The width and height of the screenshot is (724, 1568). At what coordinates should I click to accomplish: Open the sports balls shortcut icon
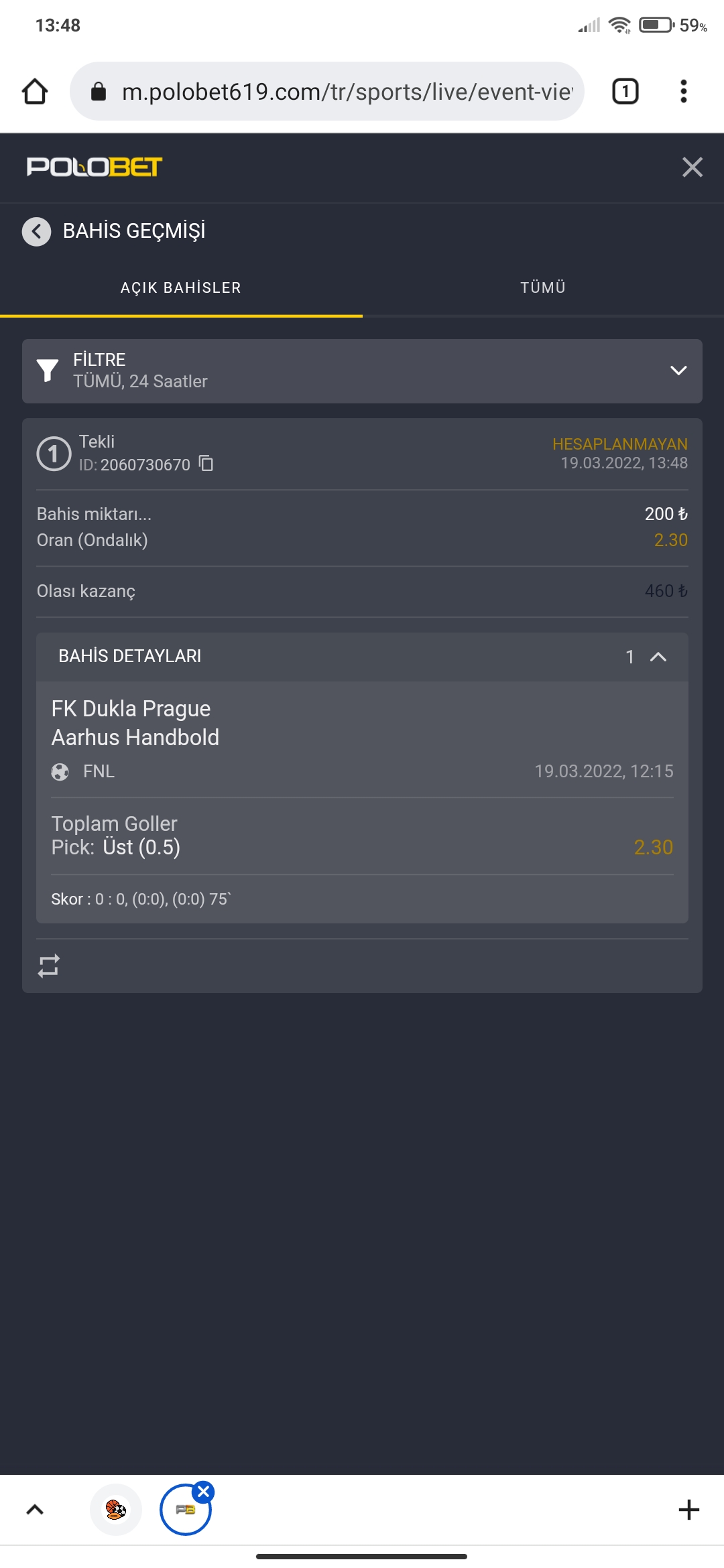click(x=116, y=1510)
